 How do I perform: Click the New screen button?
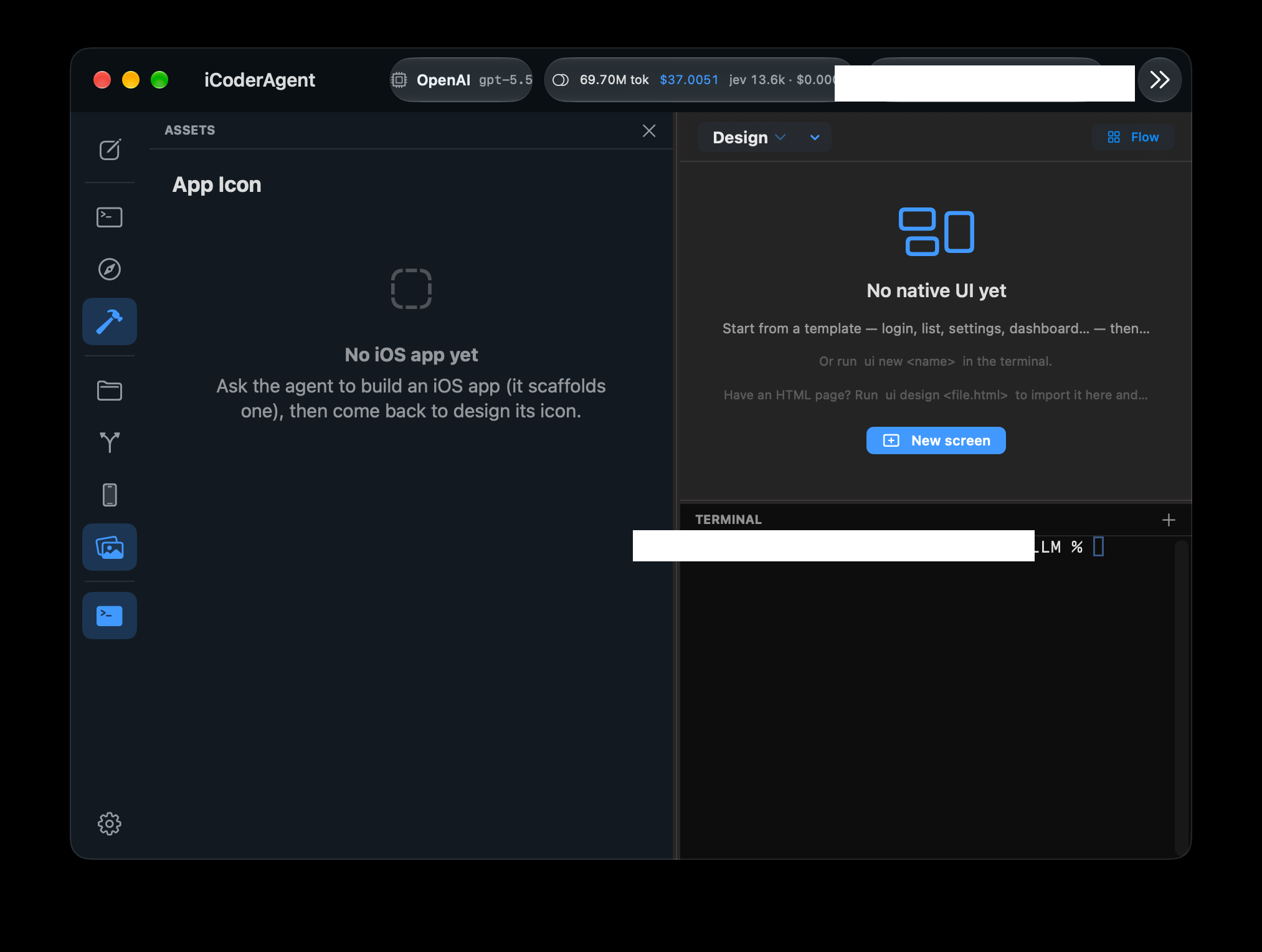[x=936, y=440]
